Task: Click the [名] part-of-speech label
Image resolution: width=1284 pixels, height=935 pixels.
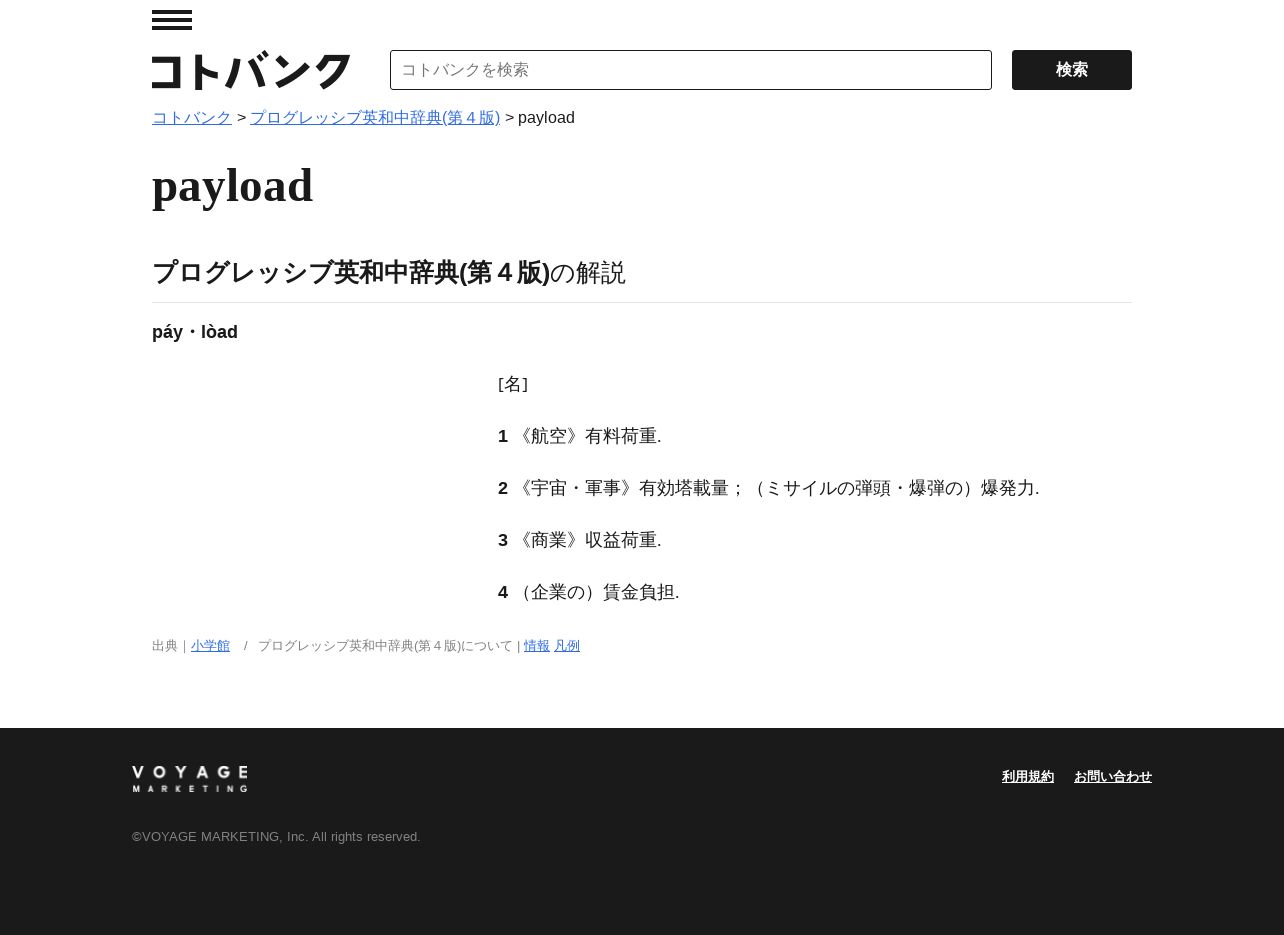Action: coord(513,384)
